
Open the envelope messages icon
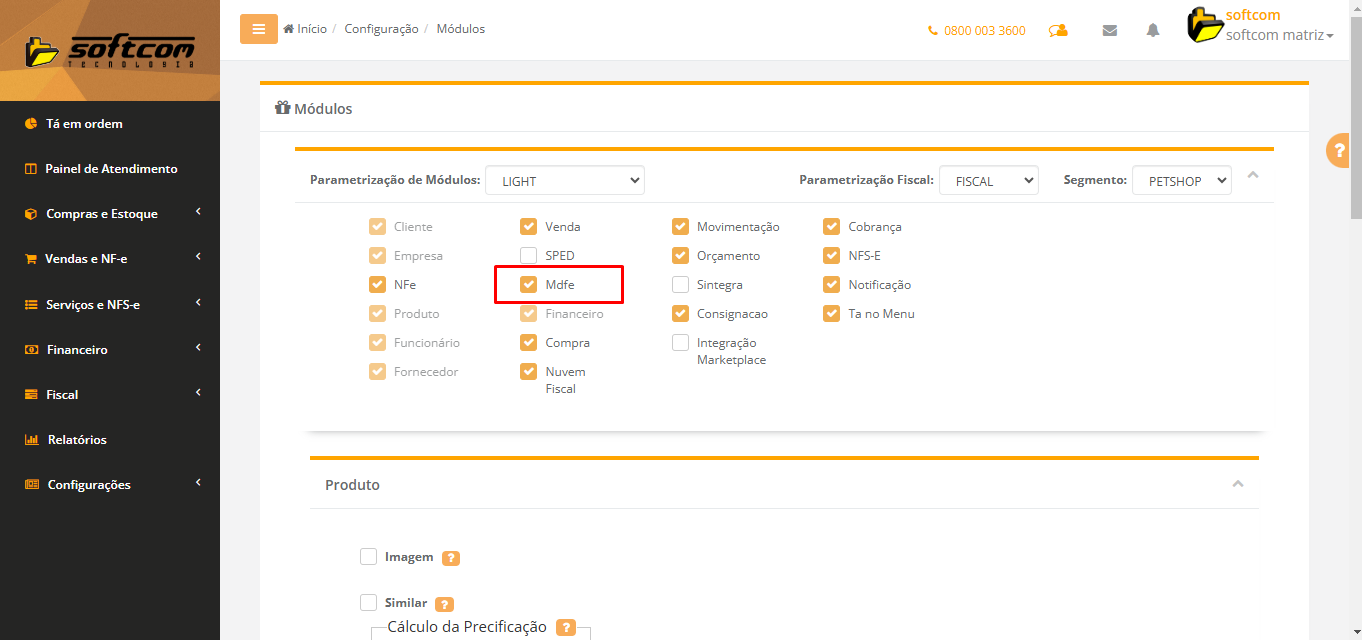(1109, 30)
